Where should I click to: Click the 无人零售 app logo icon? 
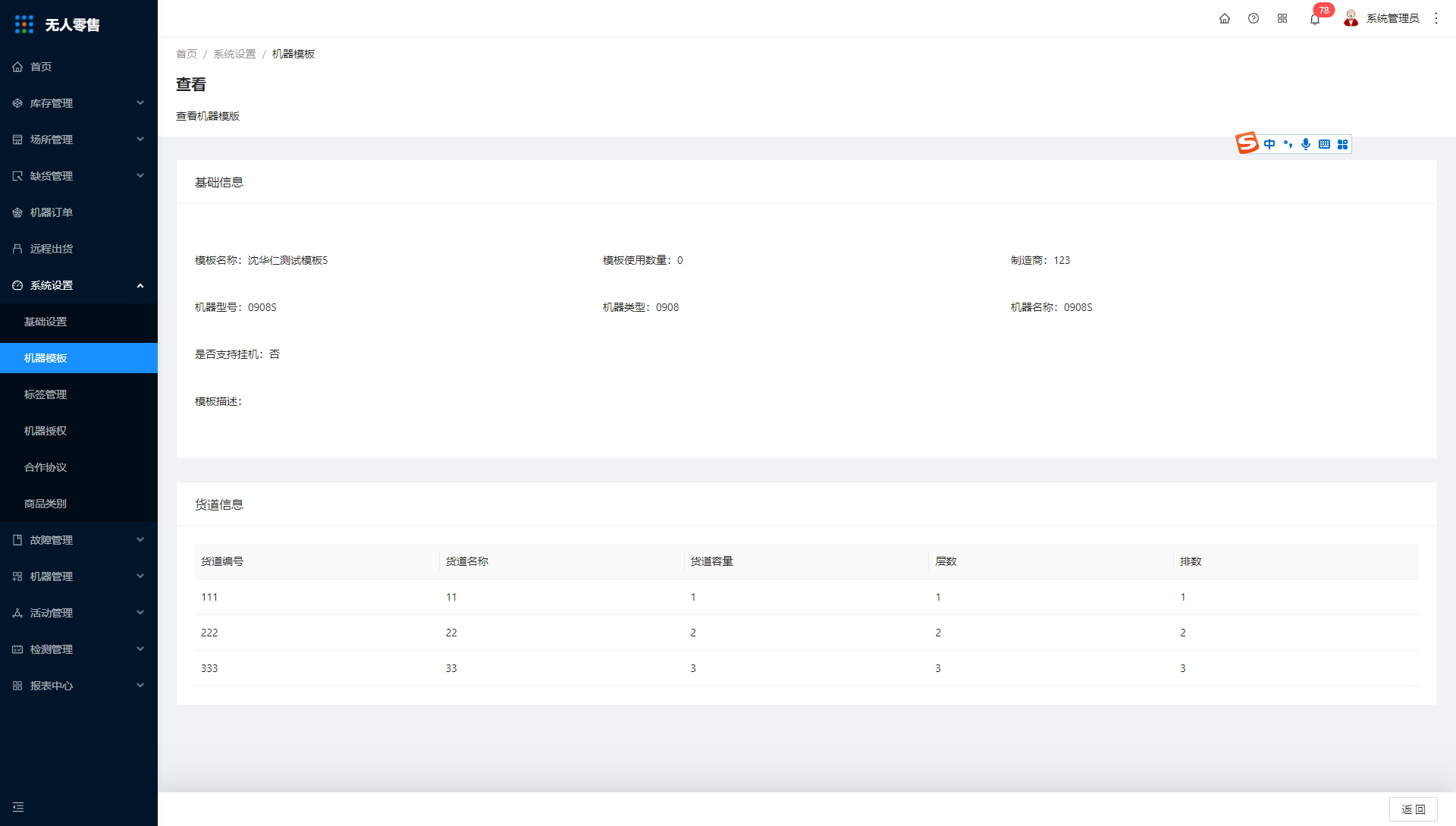click(24, 24)
